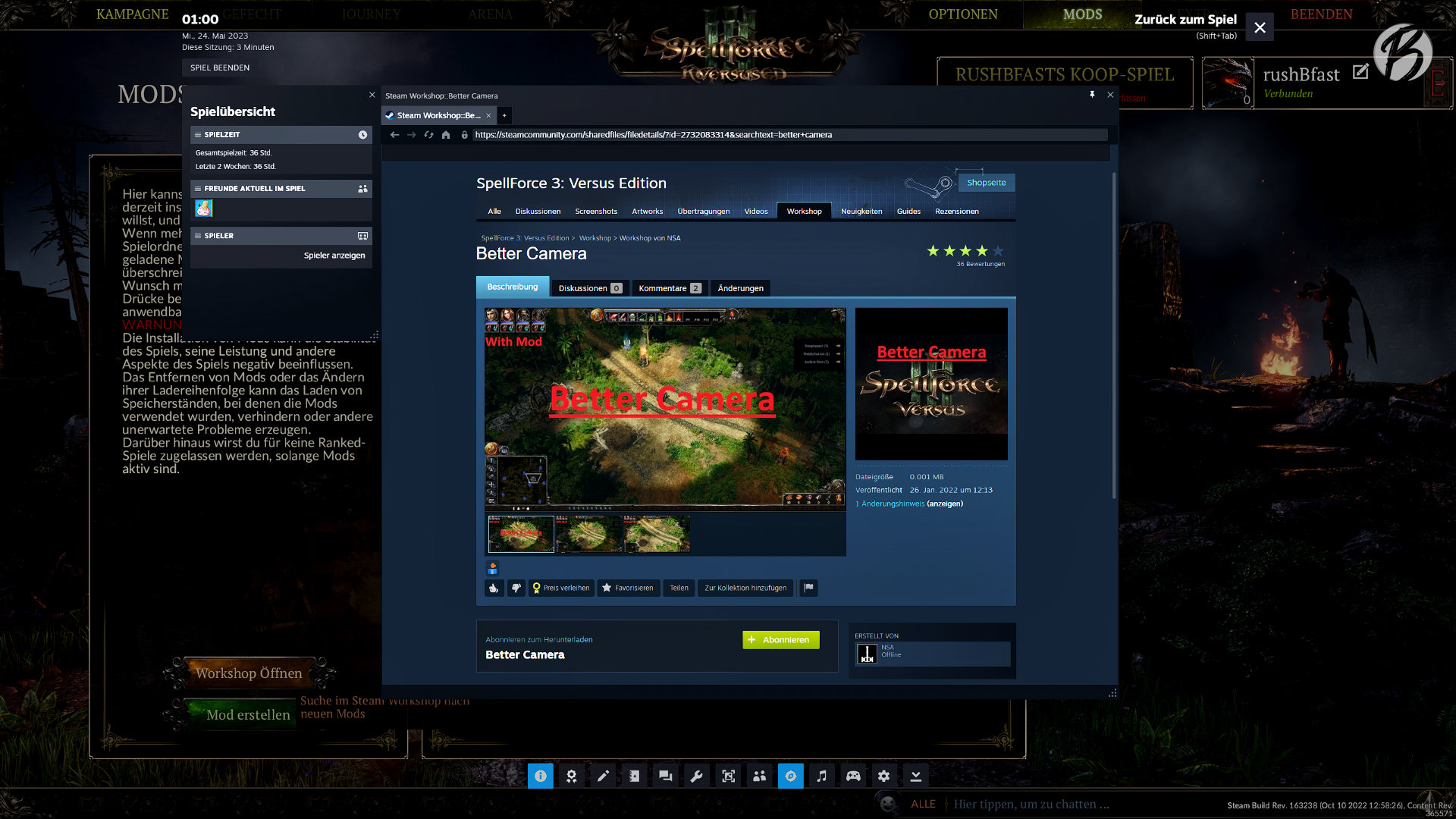
Task: Open the downloads icon in the overlay toolbar
Action: coord(915,776)
